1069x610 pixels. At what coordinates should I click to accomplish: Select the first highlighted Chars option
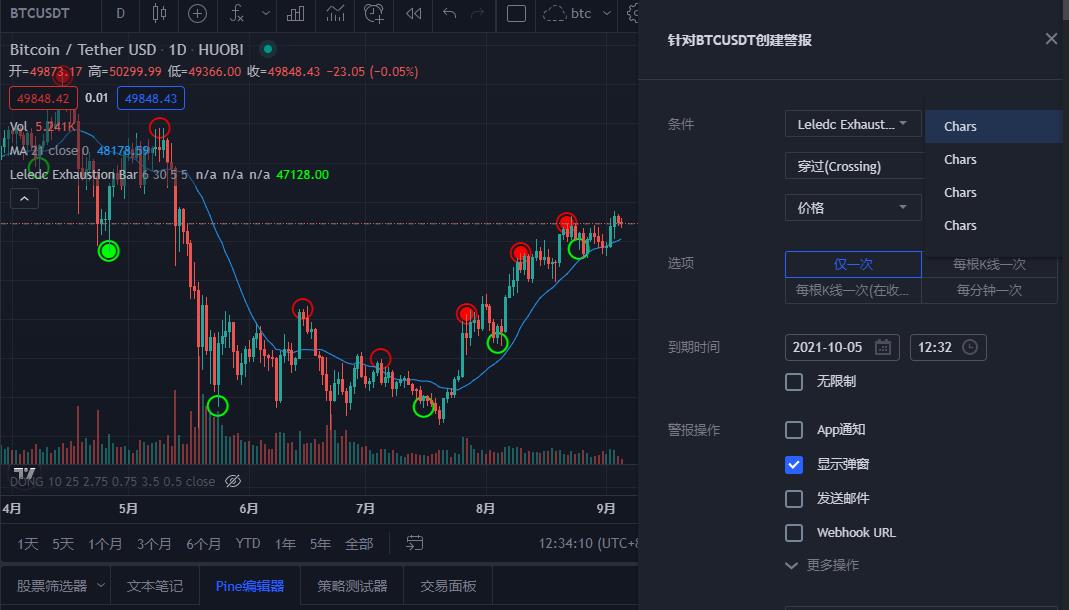[993, 126]
